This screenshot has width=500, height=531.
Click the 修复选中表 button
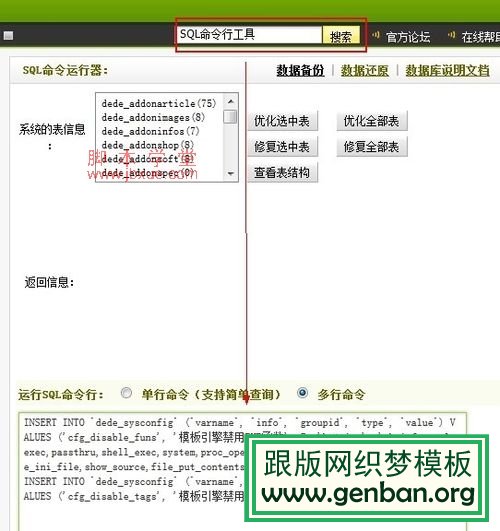click(282, 147)
